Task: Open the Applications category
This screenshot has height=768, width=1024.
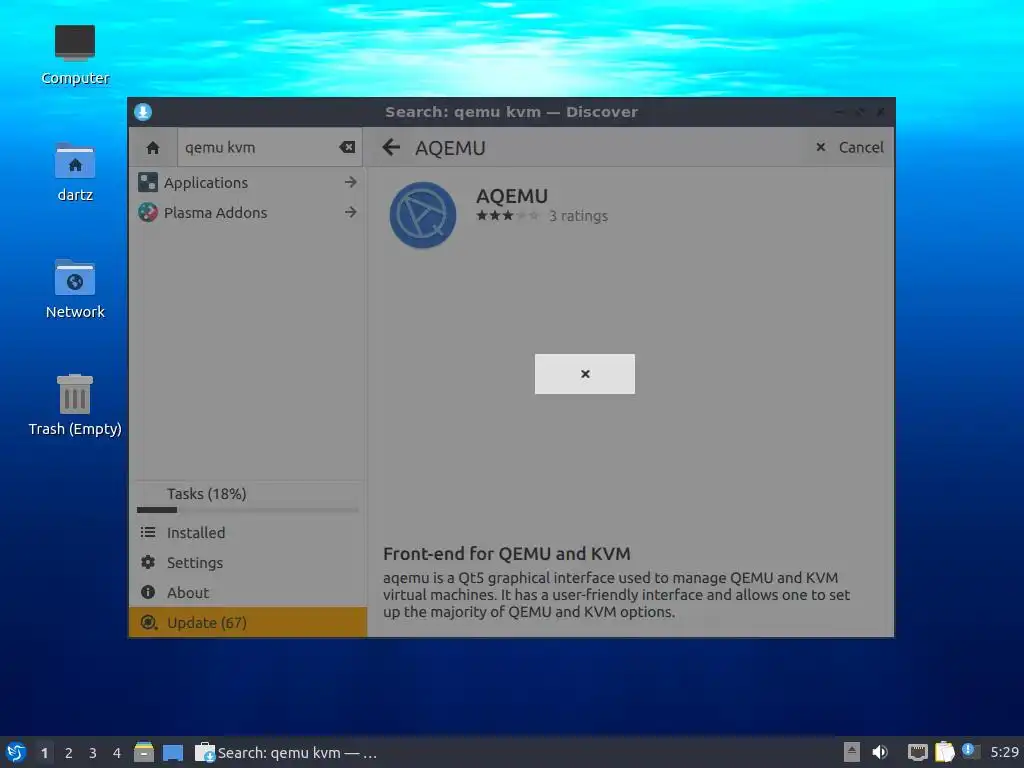Action: [248, 183]
